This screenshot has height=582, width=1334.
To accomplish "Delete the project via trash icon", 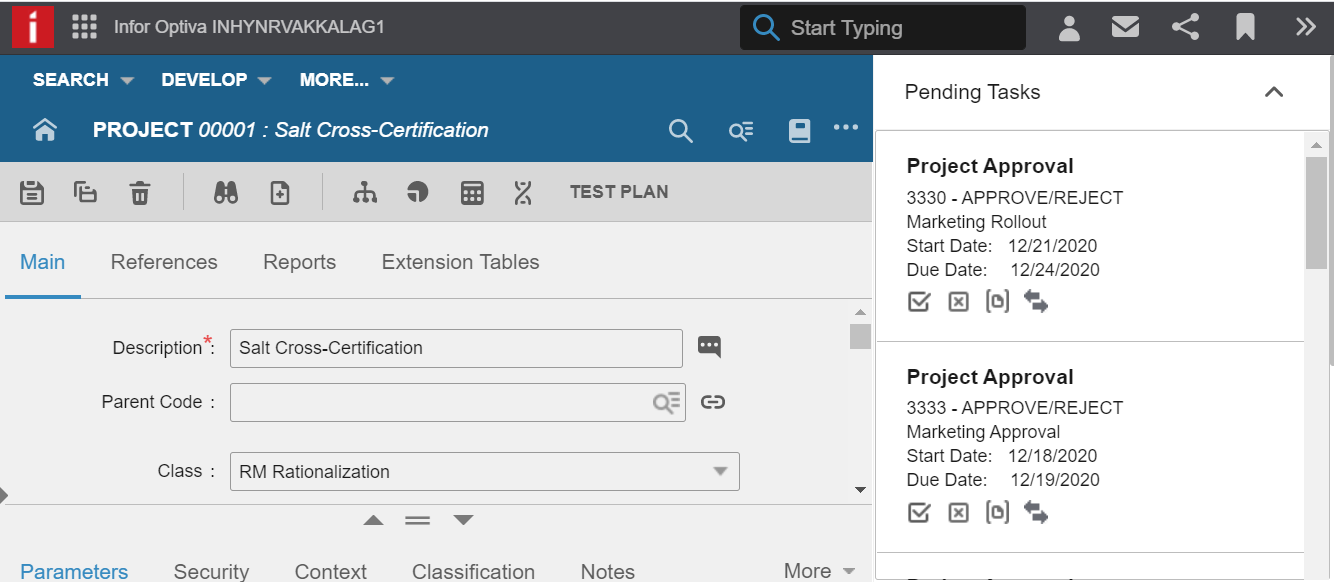I will click(140, 192).
